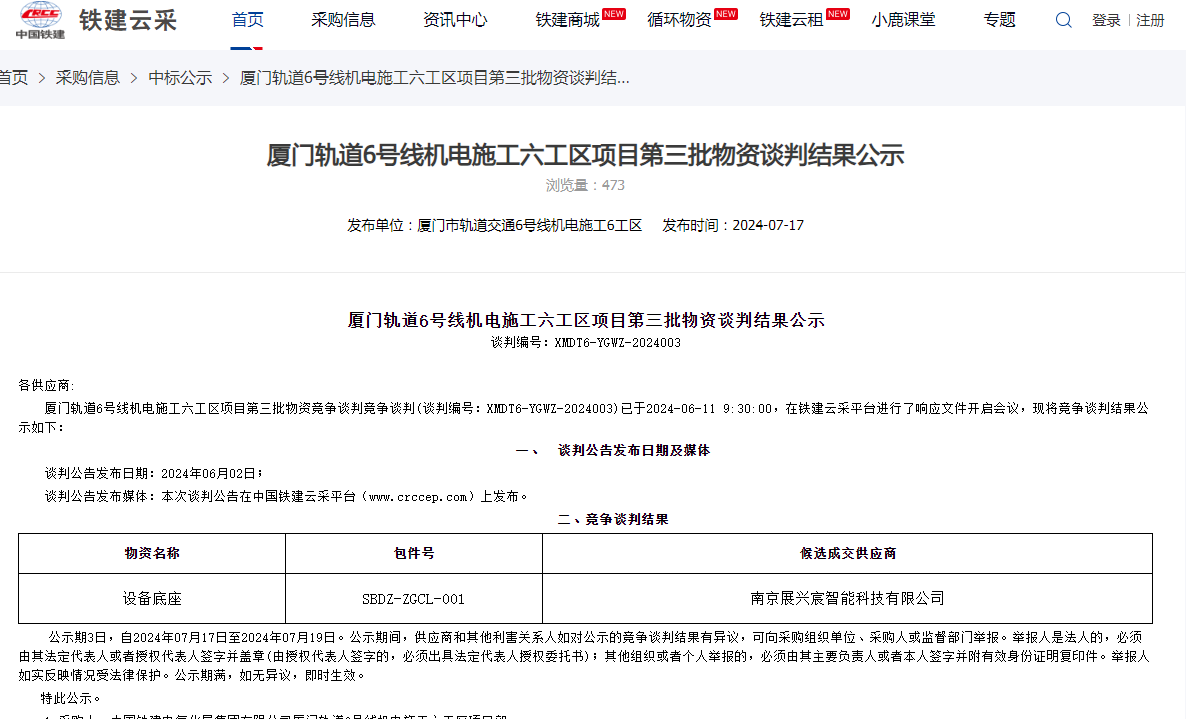This screenshot has width=1186, height=719.
Task: Click the 包件号 table header
Action: click(414, 553)
